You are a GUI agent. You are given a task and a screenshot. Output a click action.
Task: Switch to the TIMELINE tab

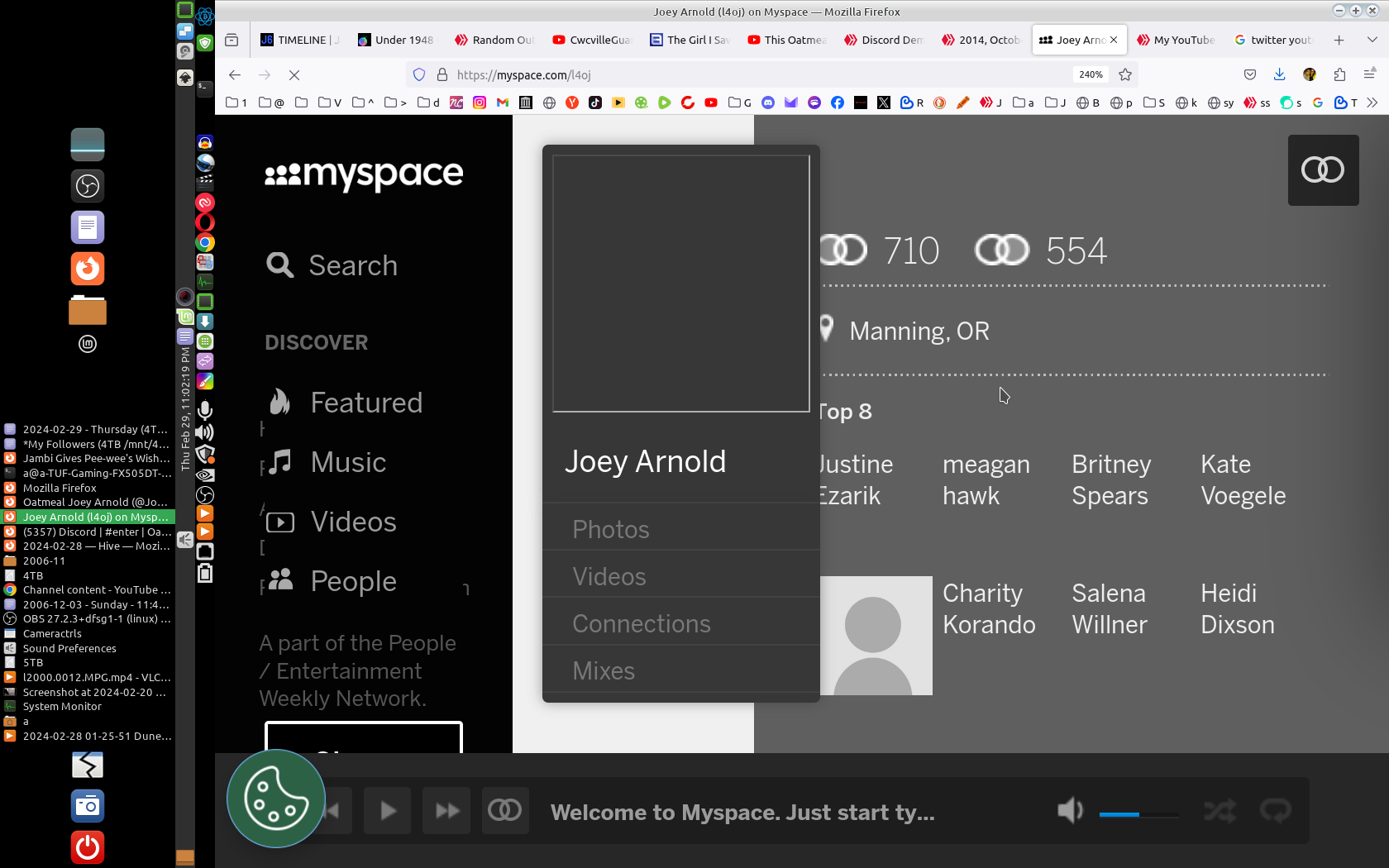tap(300, 40)
